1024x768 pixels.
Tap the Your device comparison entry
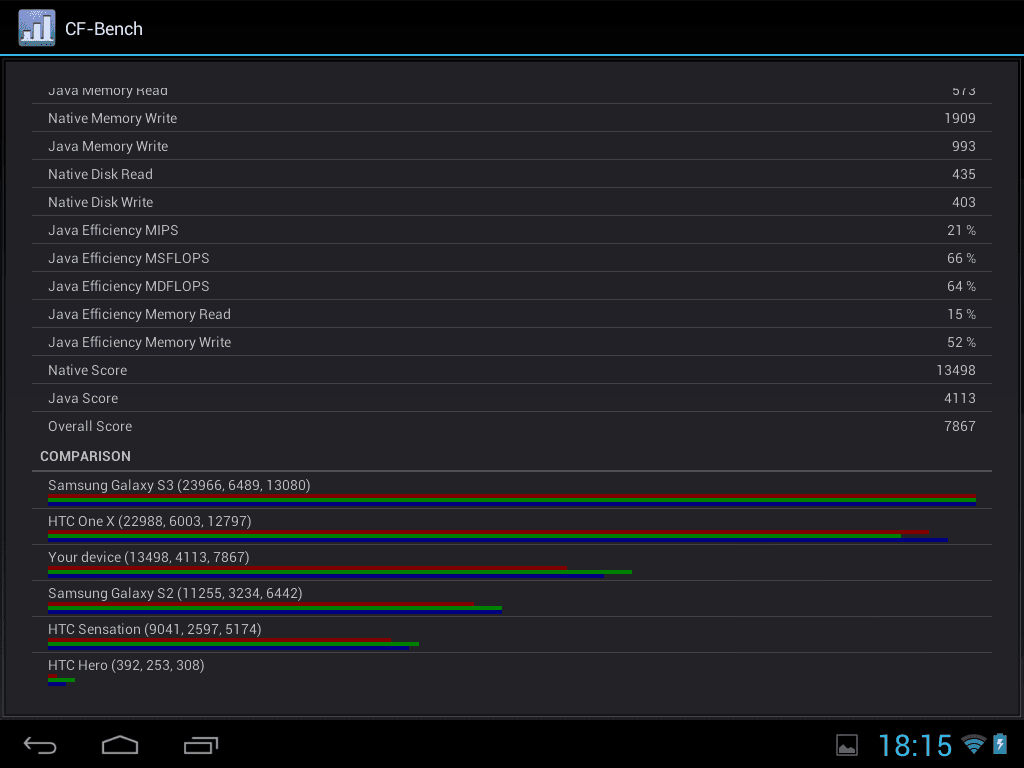[512, 562]
